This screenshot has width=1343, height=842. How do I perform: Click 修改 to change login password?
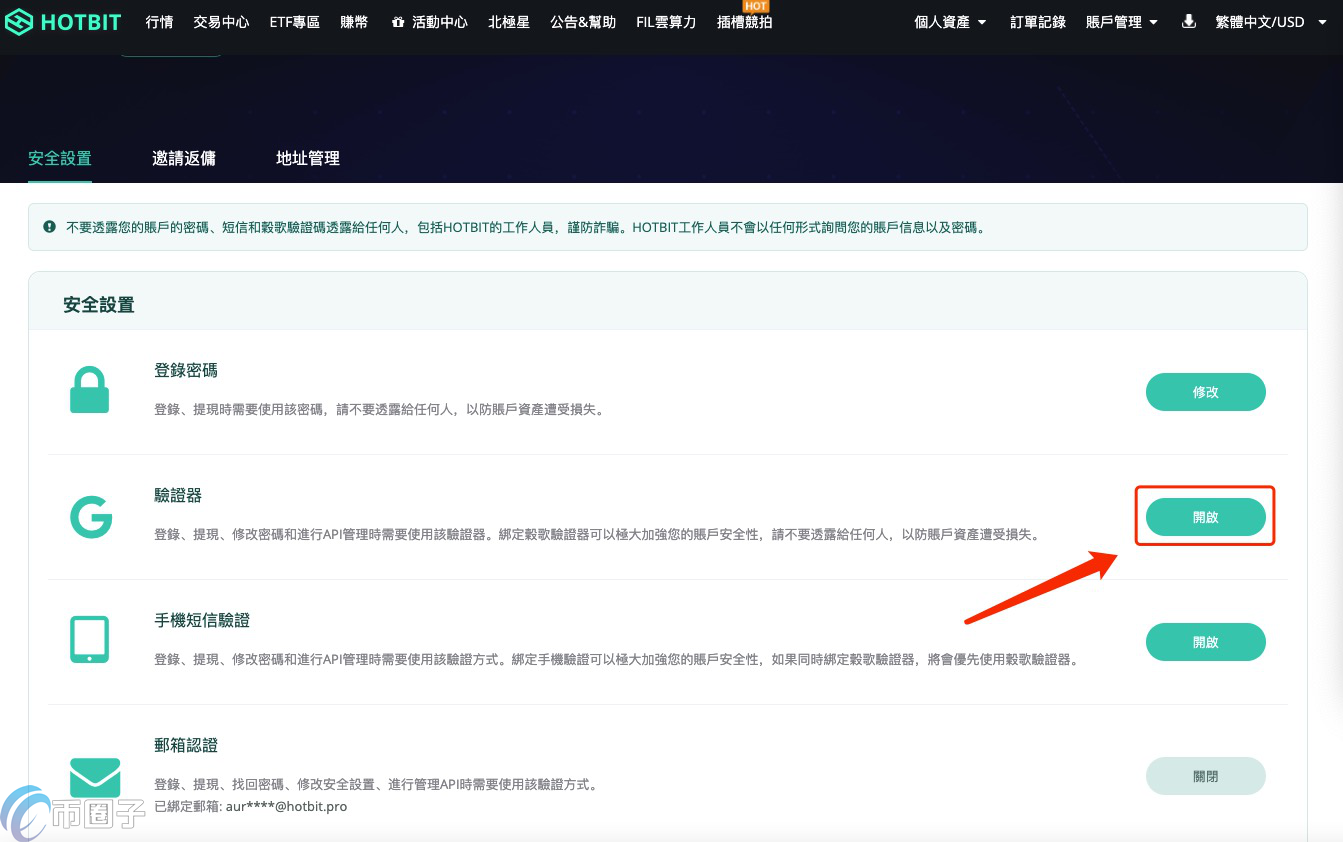(x=1205, y=392)
